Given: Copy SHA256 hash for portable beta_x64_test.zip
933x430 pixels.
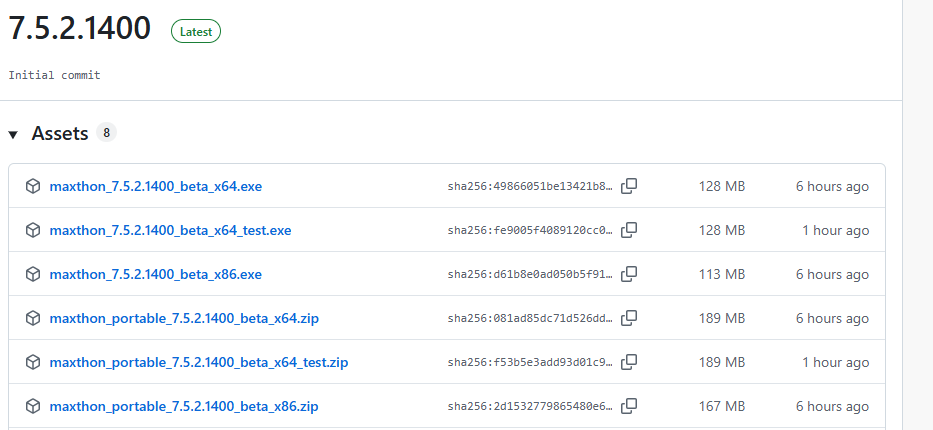Looking at the screenshot, I should 629,362.
